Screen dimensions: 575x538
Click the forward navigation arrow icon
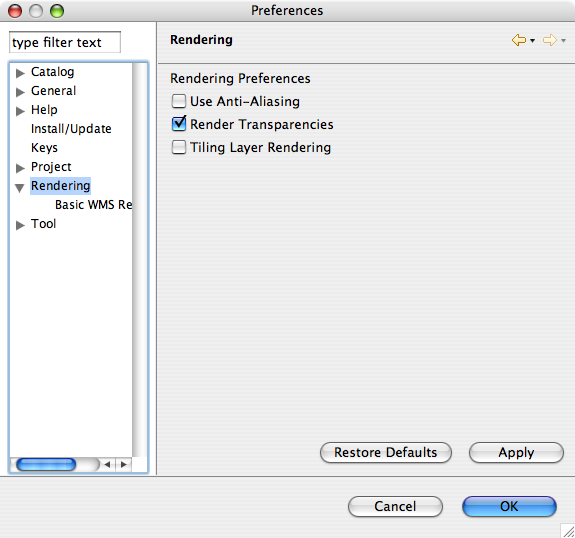[x=550, y=40]
